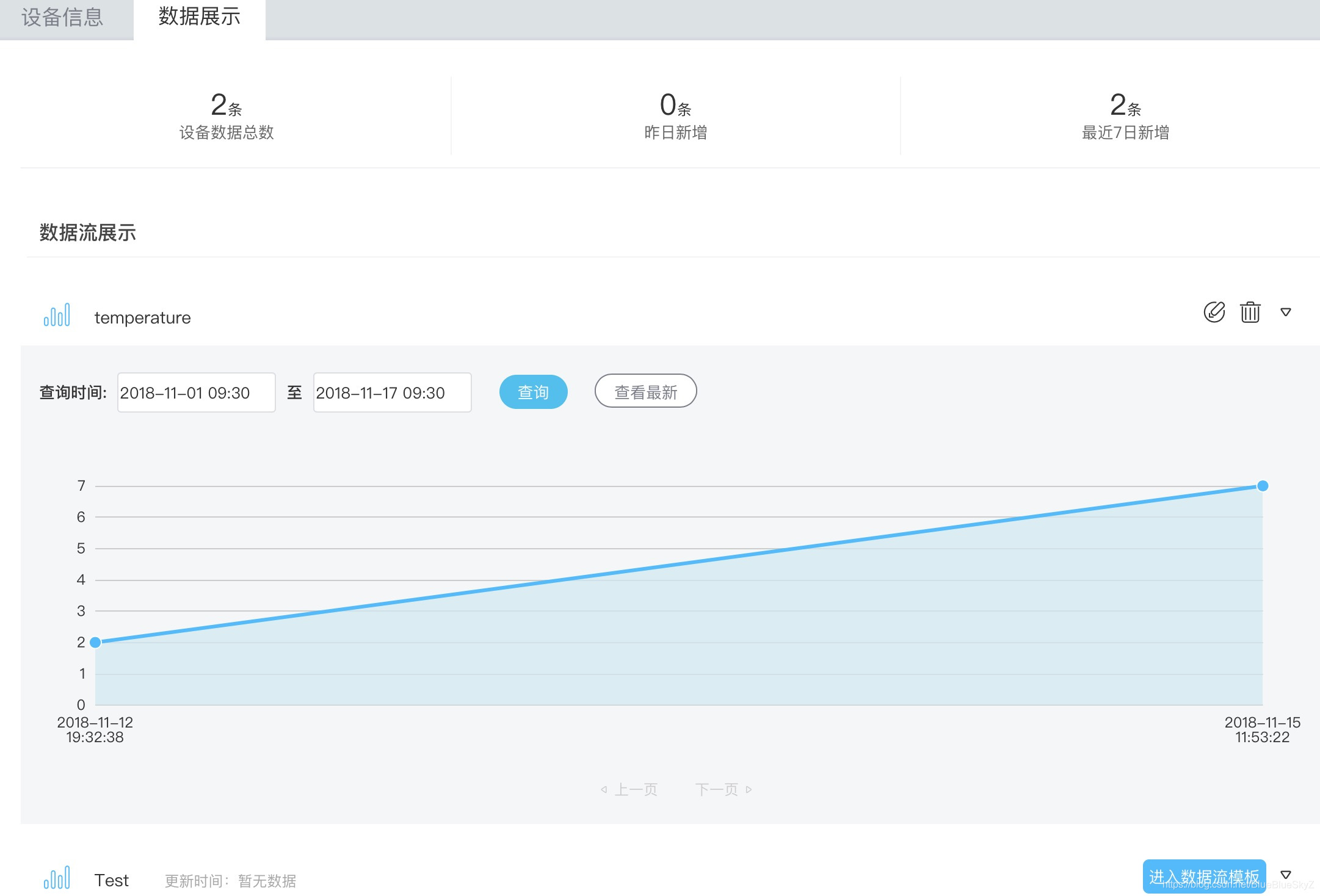This screenshot has height=896, width=1320.
Task: Click the 上一页 pagination link
Action: tap(636, 789)
